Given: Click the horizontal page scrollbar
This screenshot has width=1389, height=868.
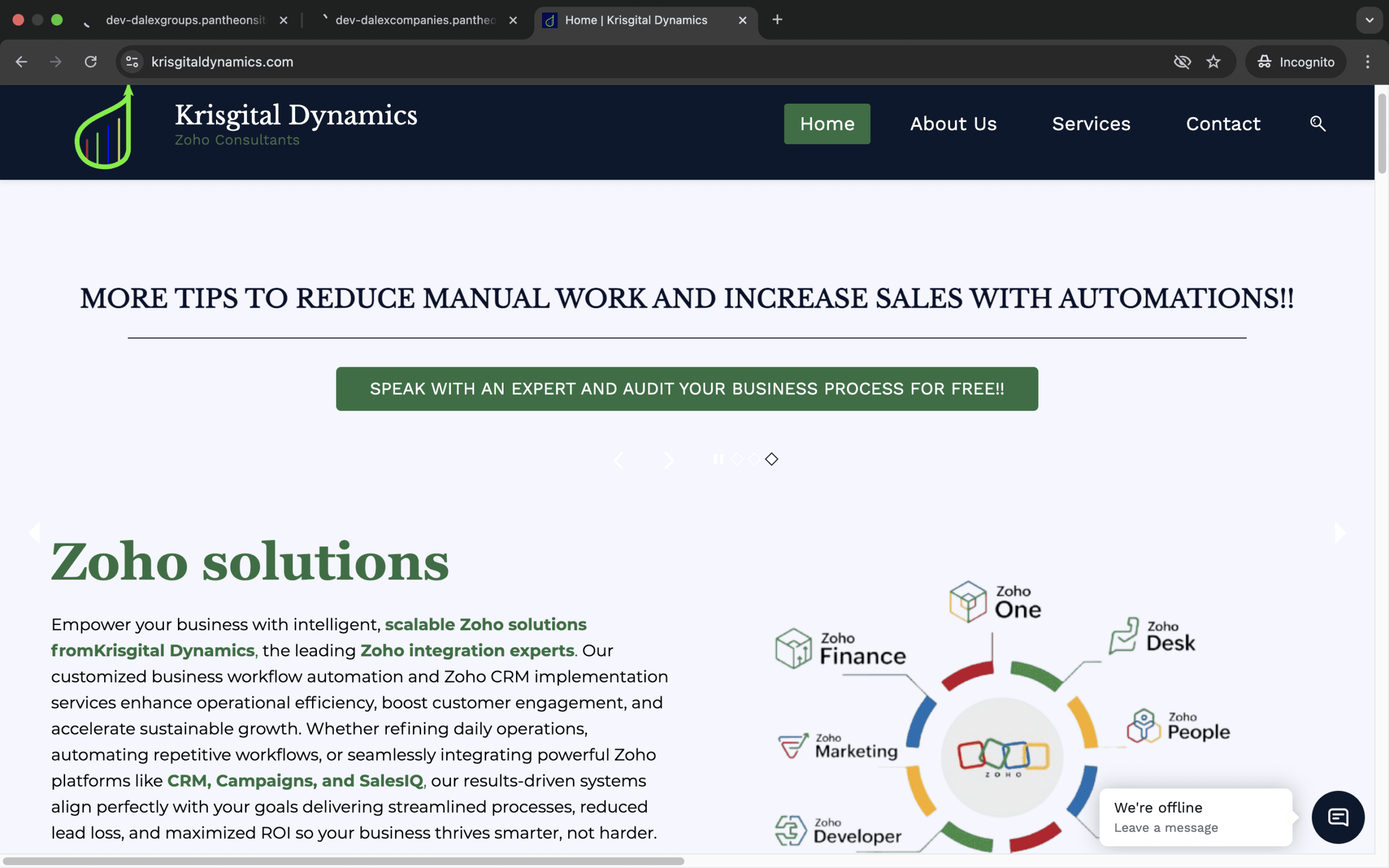Looking at the screenshot, I should point(345,861).
